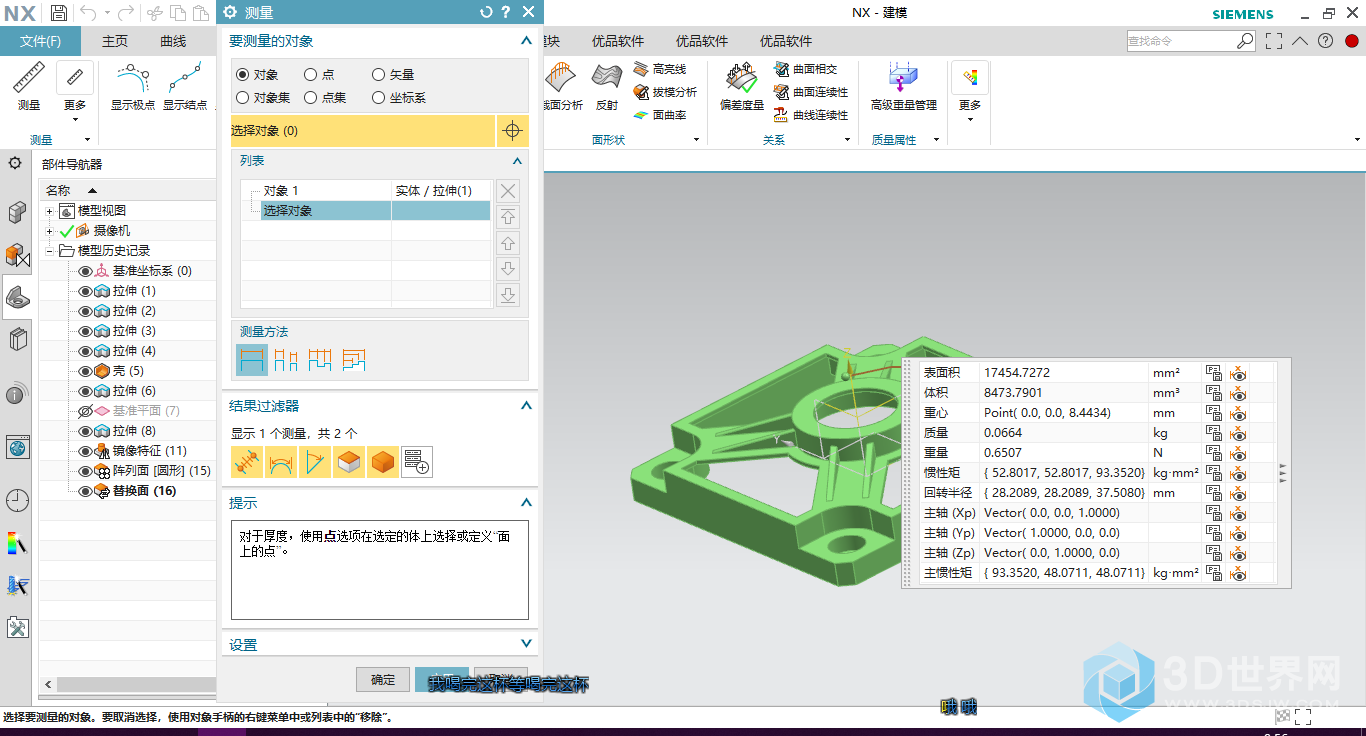The width and height of the screenshot is (1366, 736).
Task: Click the crosshair point icon beside 选择对象
Action: [x=512, y=131]
